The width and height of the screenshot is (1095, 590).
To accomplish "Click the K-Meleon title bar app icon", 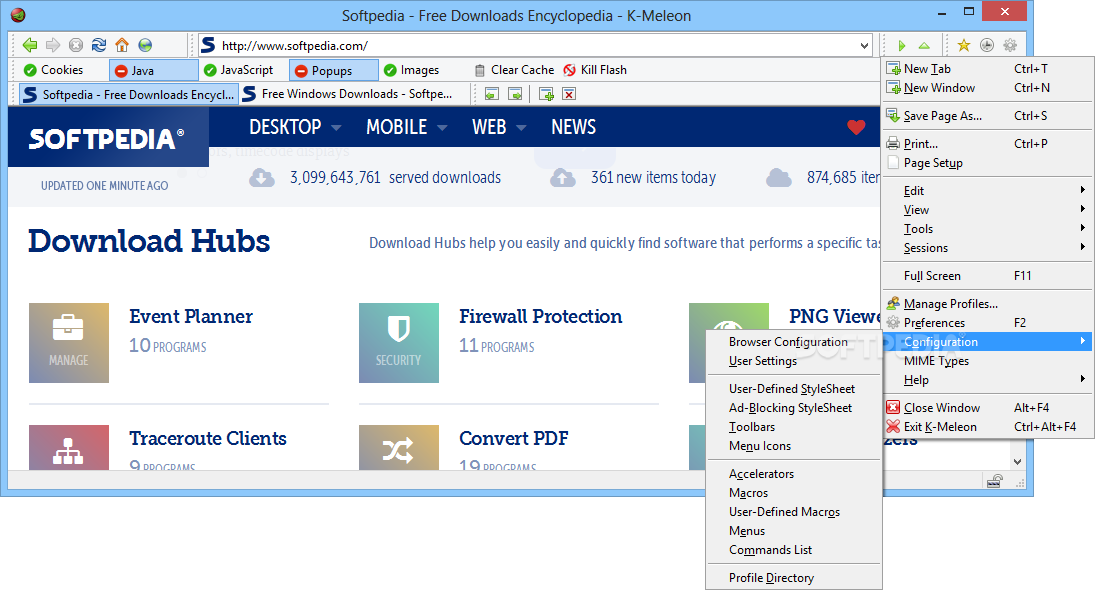I will [19, 15].
